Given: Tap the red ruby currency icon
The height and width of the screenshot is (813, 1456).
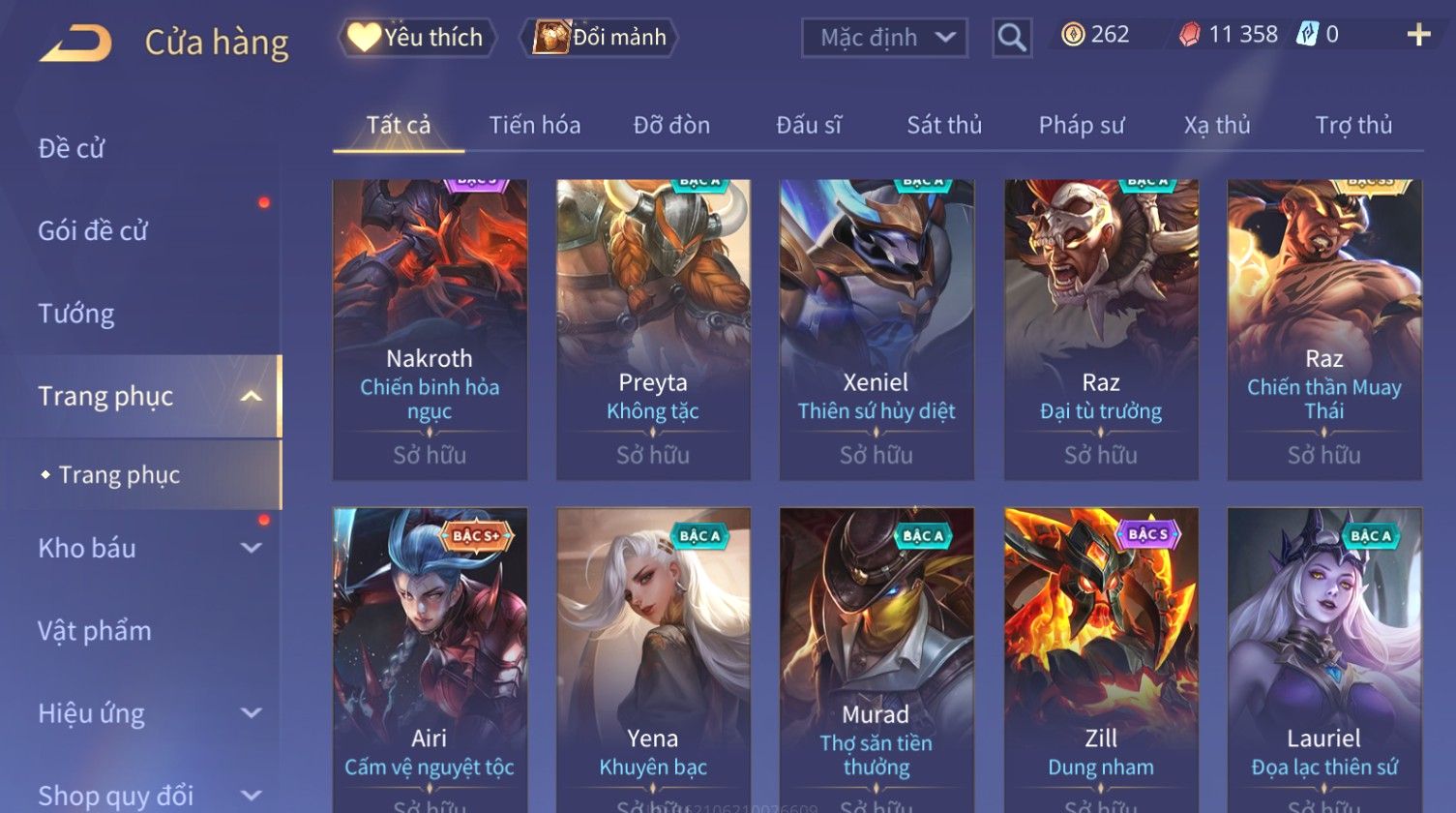Looking at the screenshot, I should 1190,35.
